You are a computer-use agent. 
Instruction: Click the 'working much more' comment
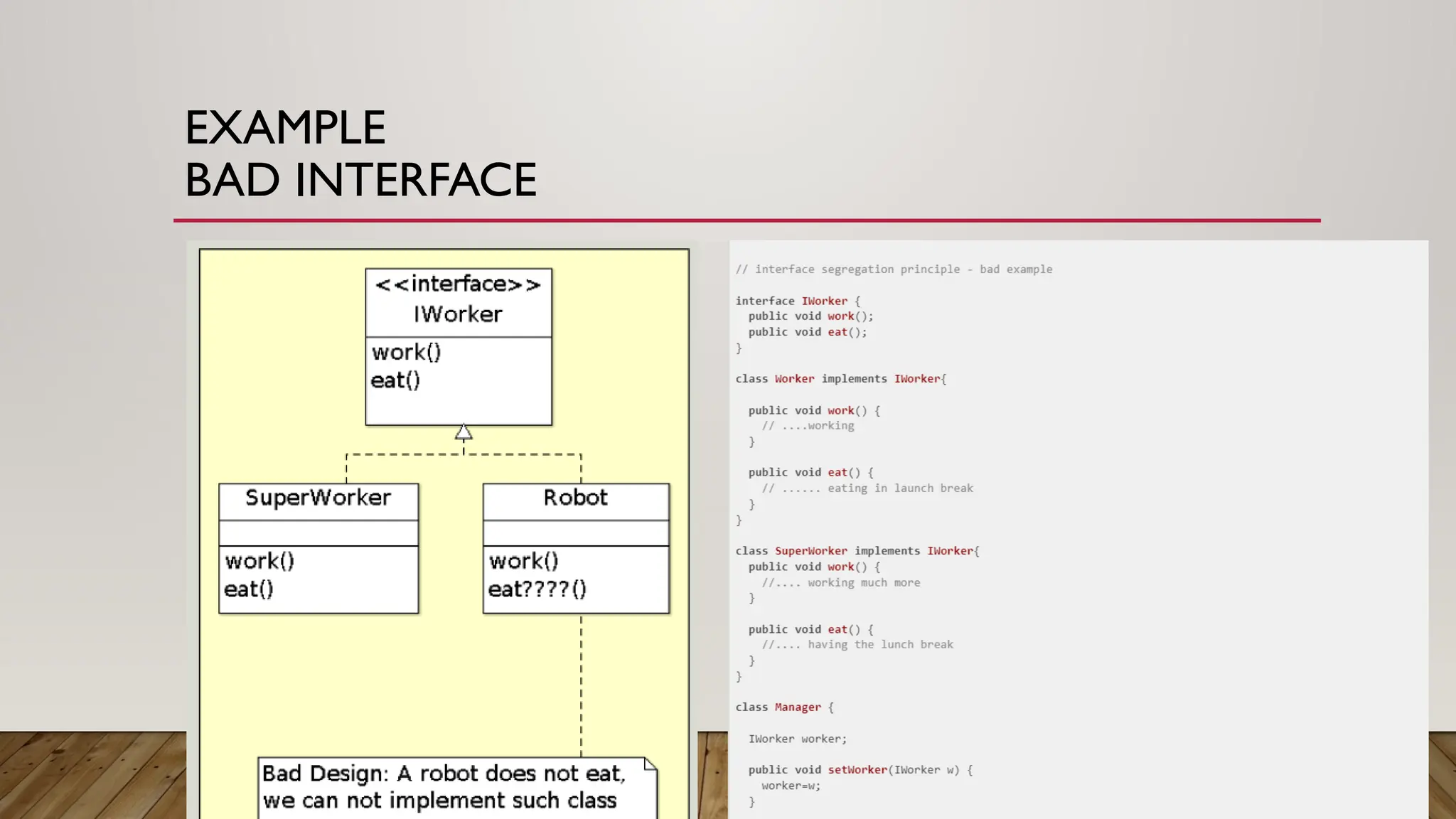[x=841, y=582]
